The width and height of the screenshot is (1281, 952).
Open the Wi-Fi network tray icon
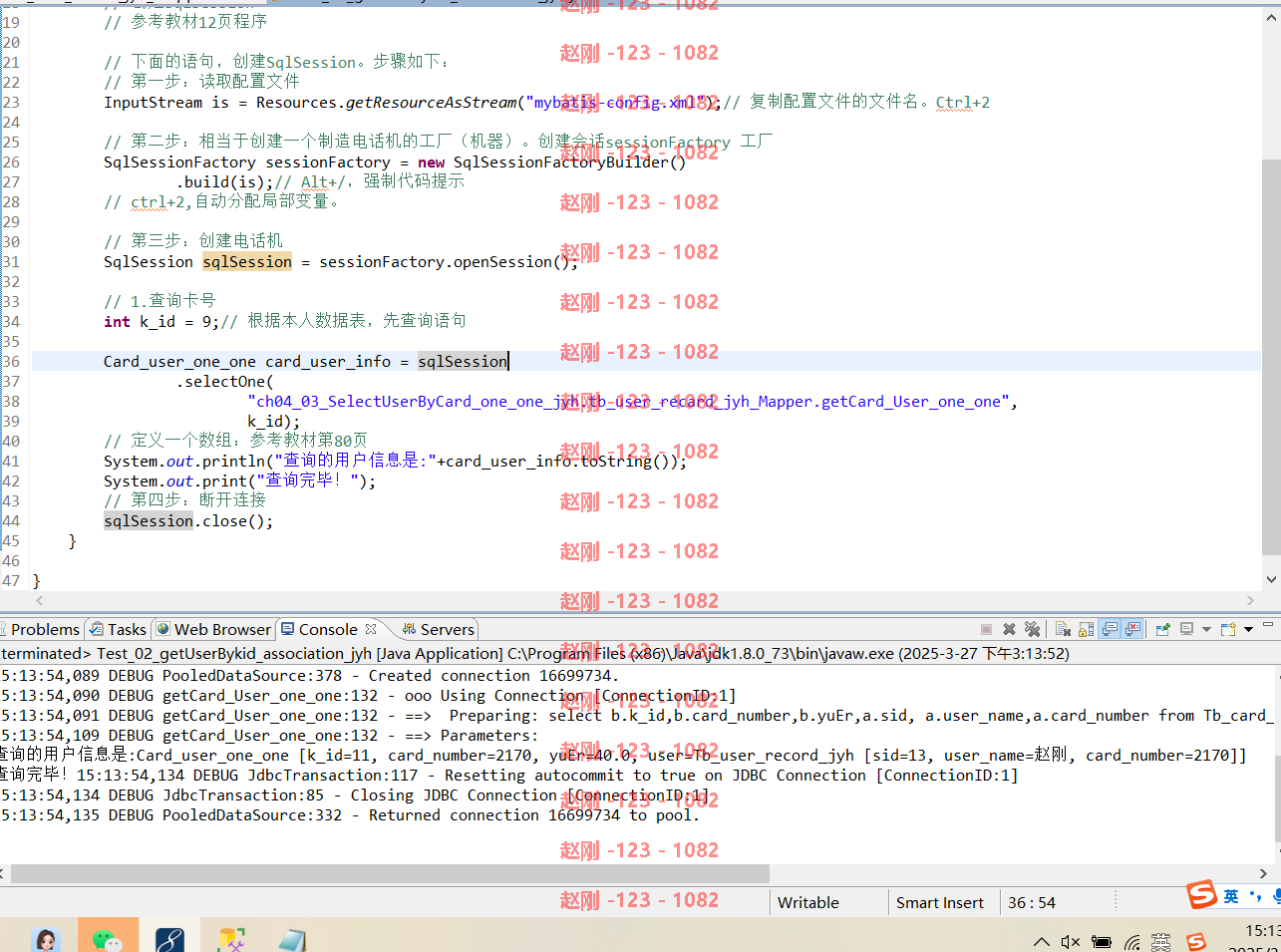pos(1132,942)
